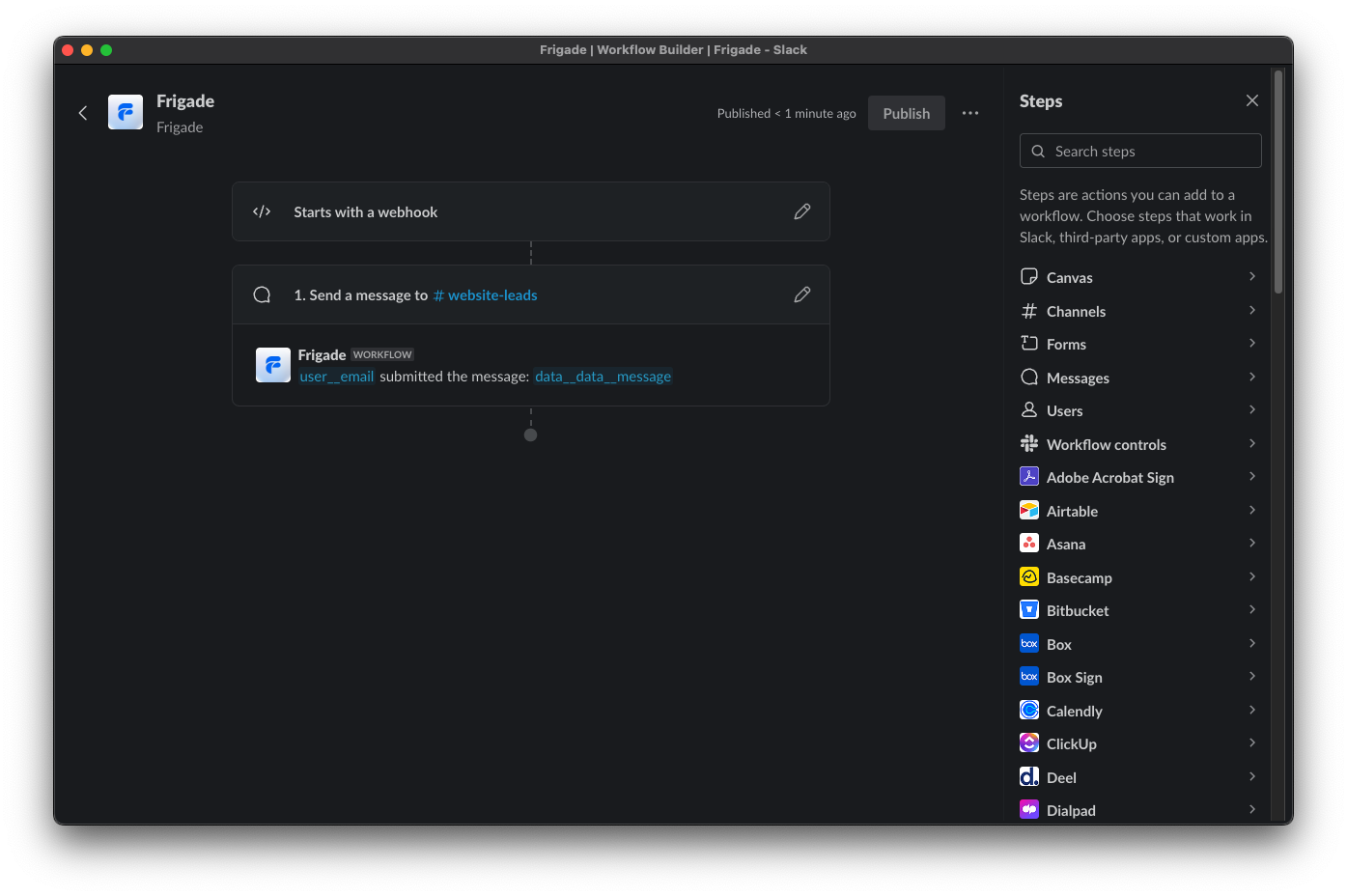Viewport: 1347px width, 896px height.
Task: Click the Steps panel vertical scrollbar
Action: 1278,182
